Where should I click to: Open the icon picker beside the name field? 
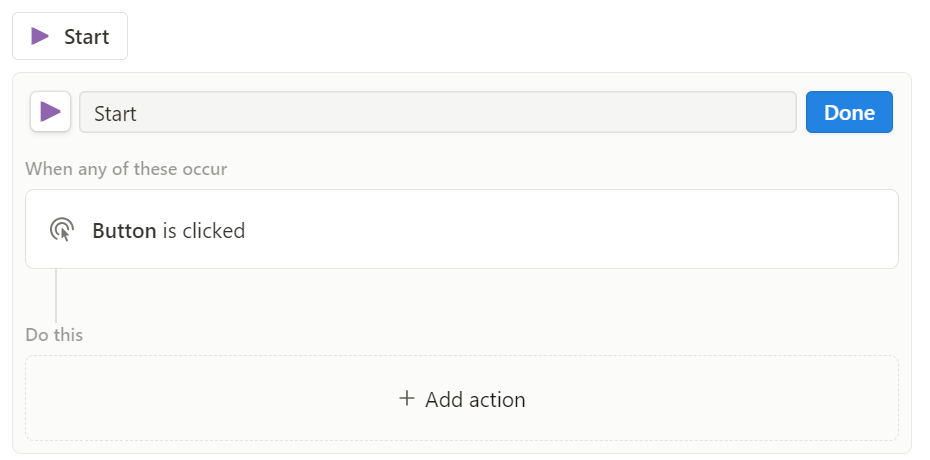50,111
